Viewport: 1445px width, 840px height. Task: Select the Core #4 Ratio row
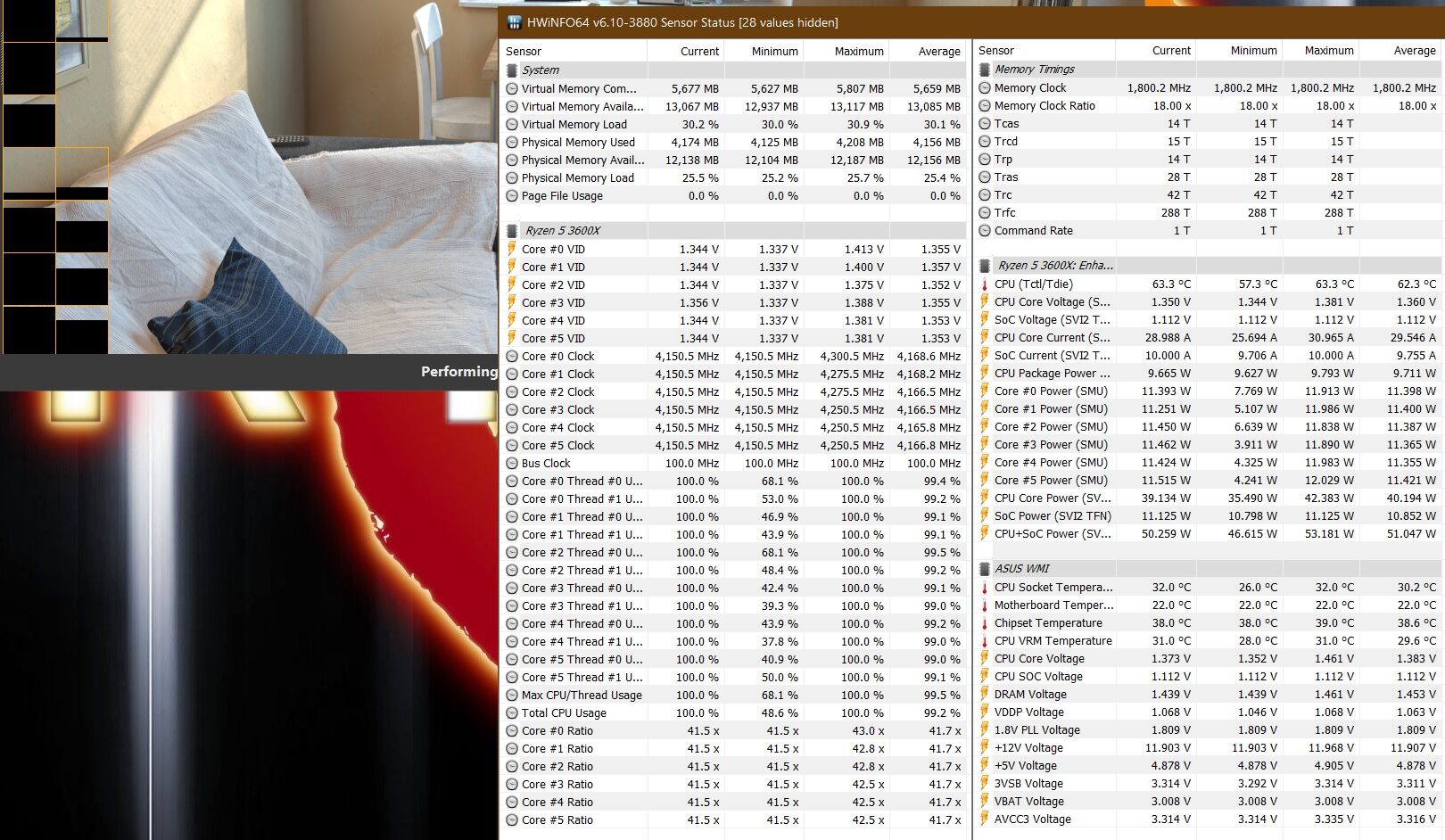coord(734,802)
